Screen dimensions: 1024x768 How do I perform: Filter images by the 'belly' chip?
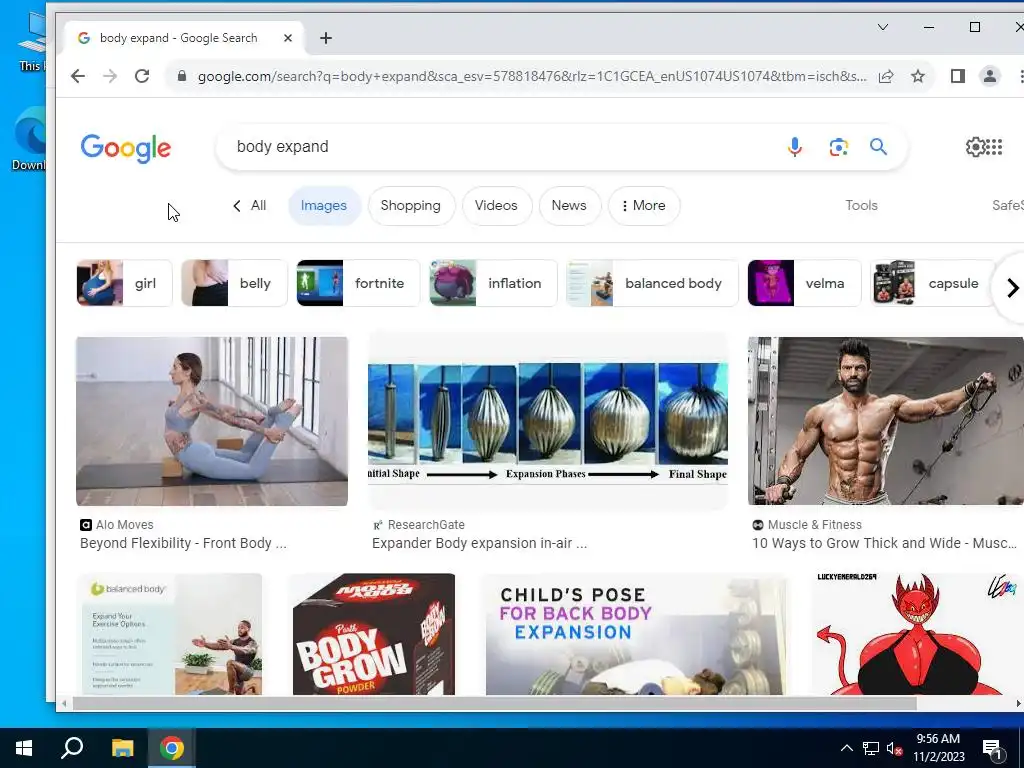pyautogui.click(x=234, y=283)
